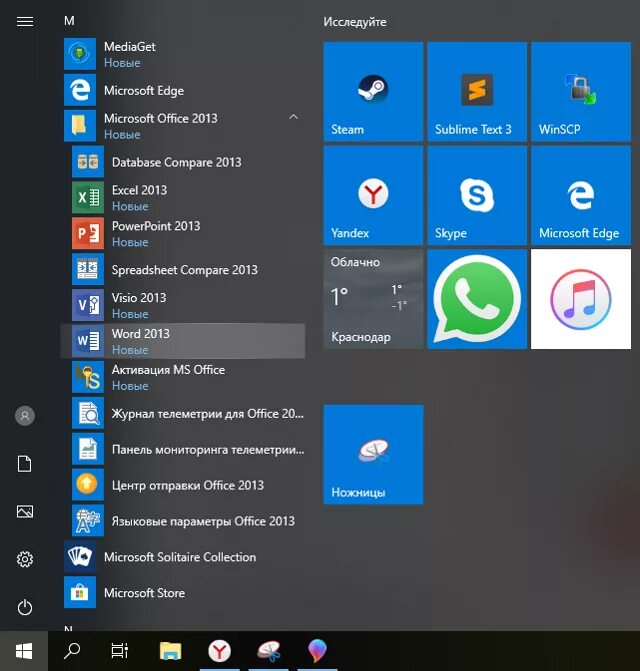Open MediaGet from the app list

coord(184,54)
